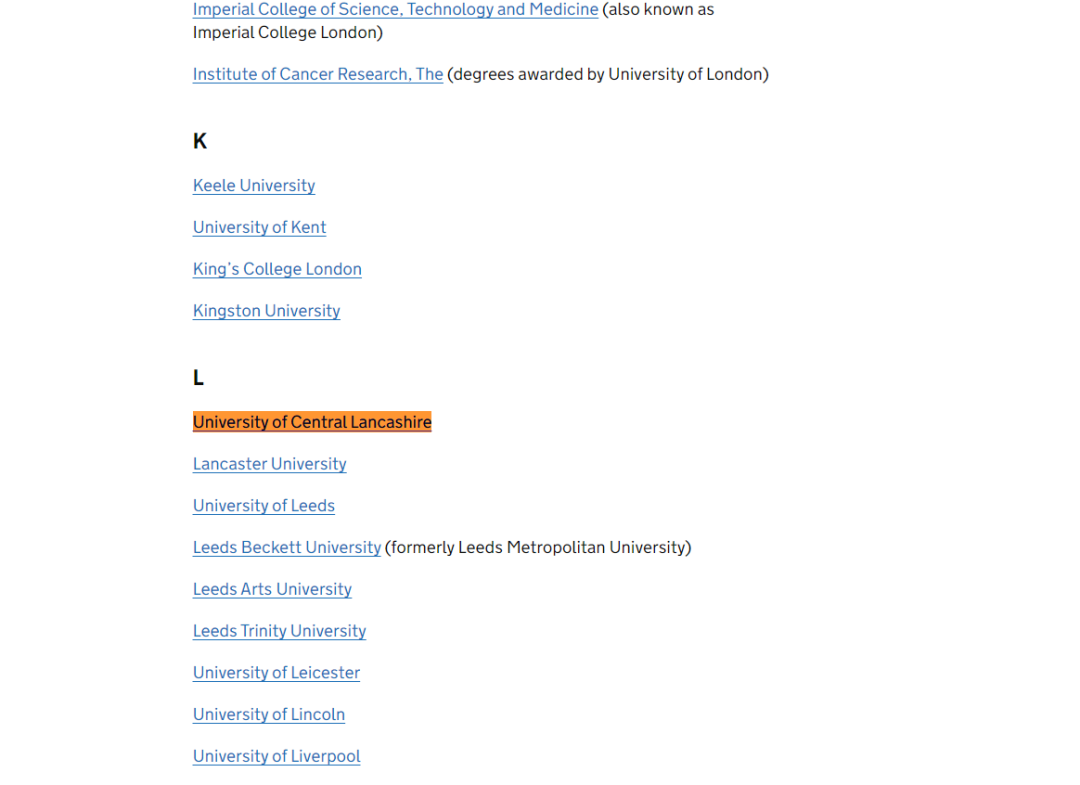Click the letter L section heading
This screenshot has width=1080, height=785.
click(198, 378)
